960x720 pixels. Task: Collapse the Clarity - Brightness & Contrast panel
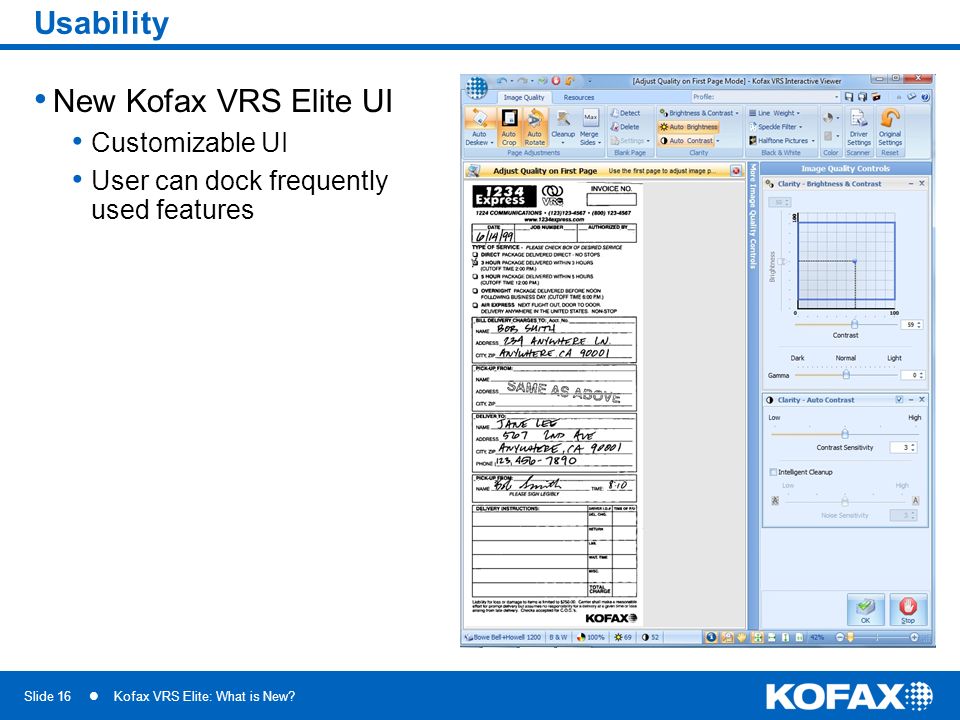(x=910, y=184)
